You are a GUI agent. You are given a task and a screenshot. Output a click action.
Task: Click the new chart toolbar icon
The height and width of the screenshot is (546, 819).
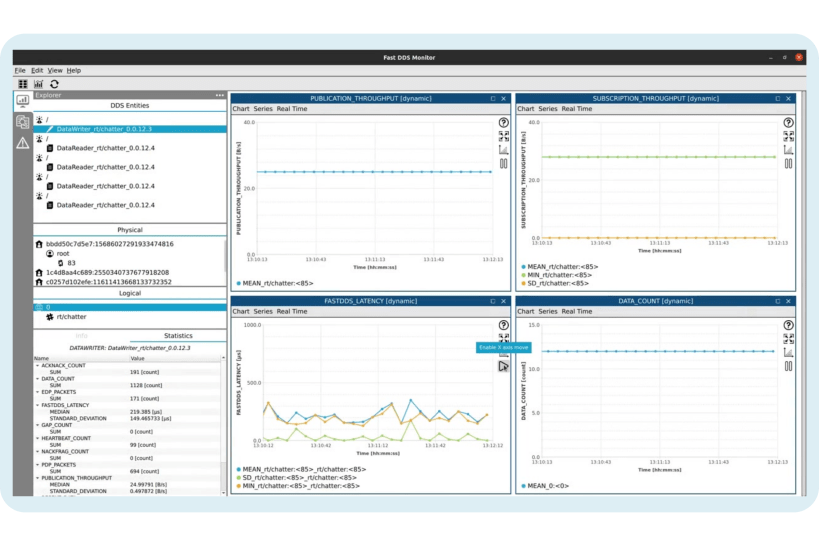39,84
